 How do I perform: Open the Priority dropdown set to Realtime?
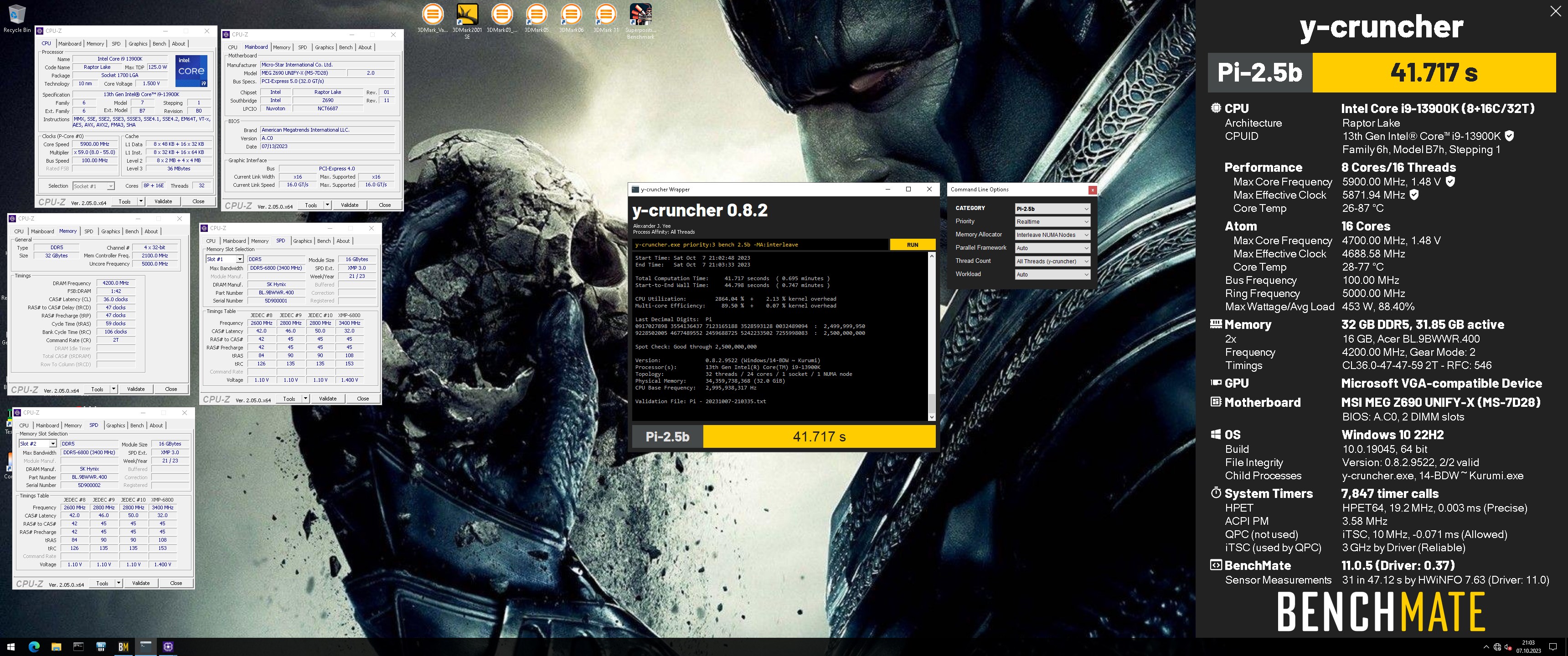coord(1052,221)
